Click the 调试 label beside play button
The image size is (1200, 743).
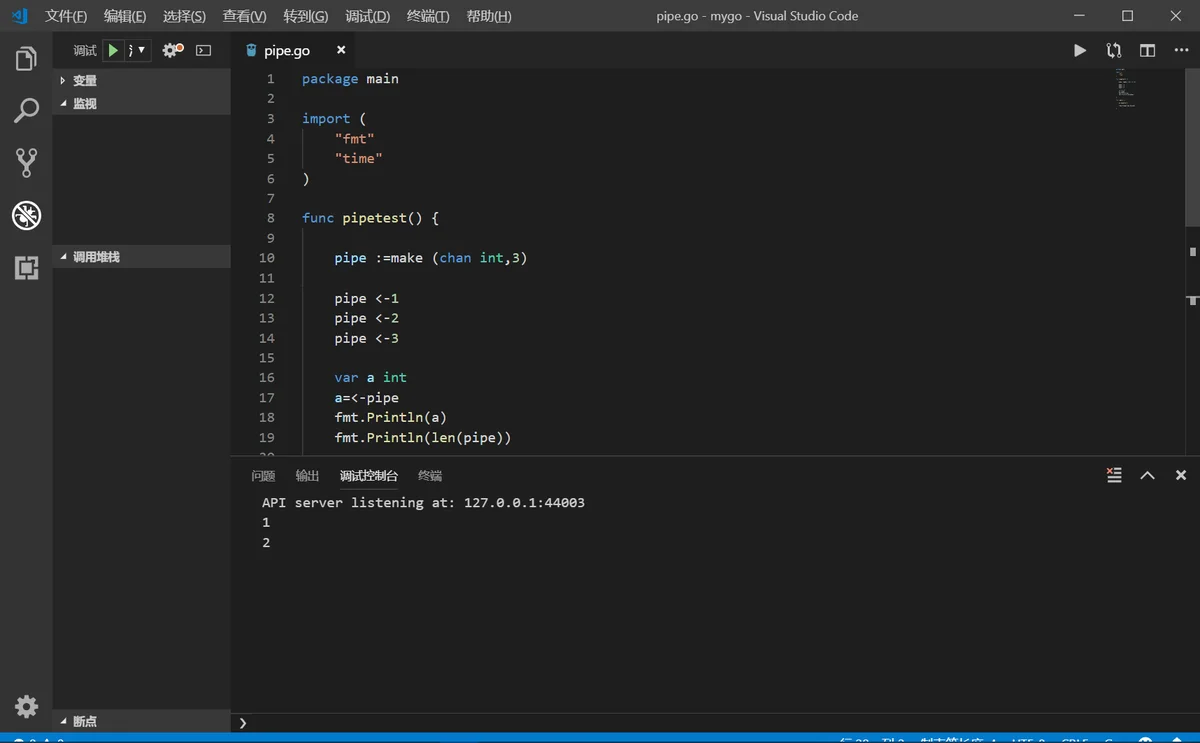coord(85,50)
